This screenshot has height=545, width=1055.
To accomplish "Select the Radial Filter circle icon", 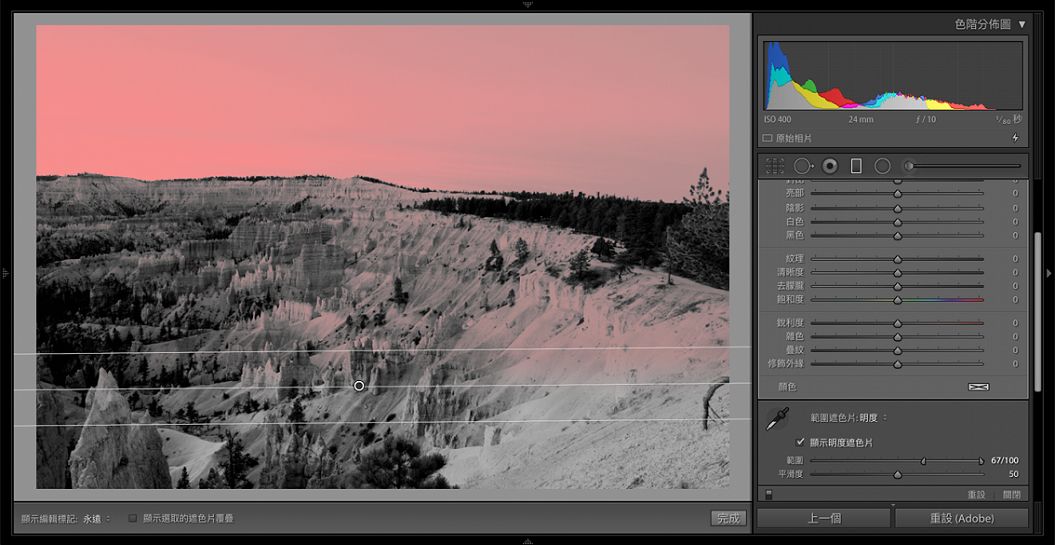I will (x=882, y=166).
